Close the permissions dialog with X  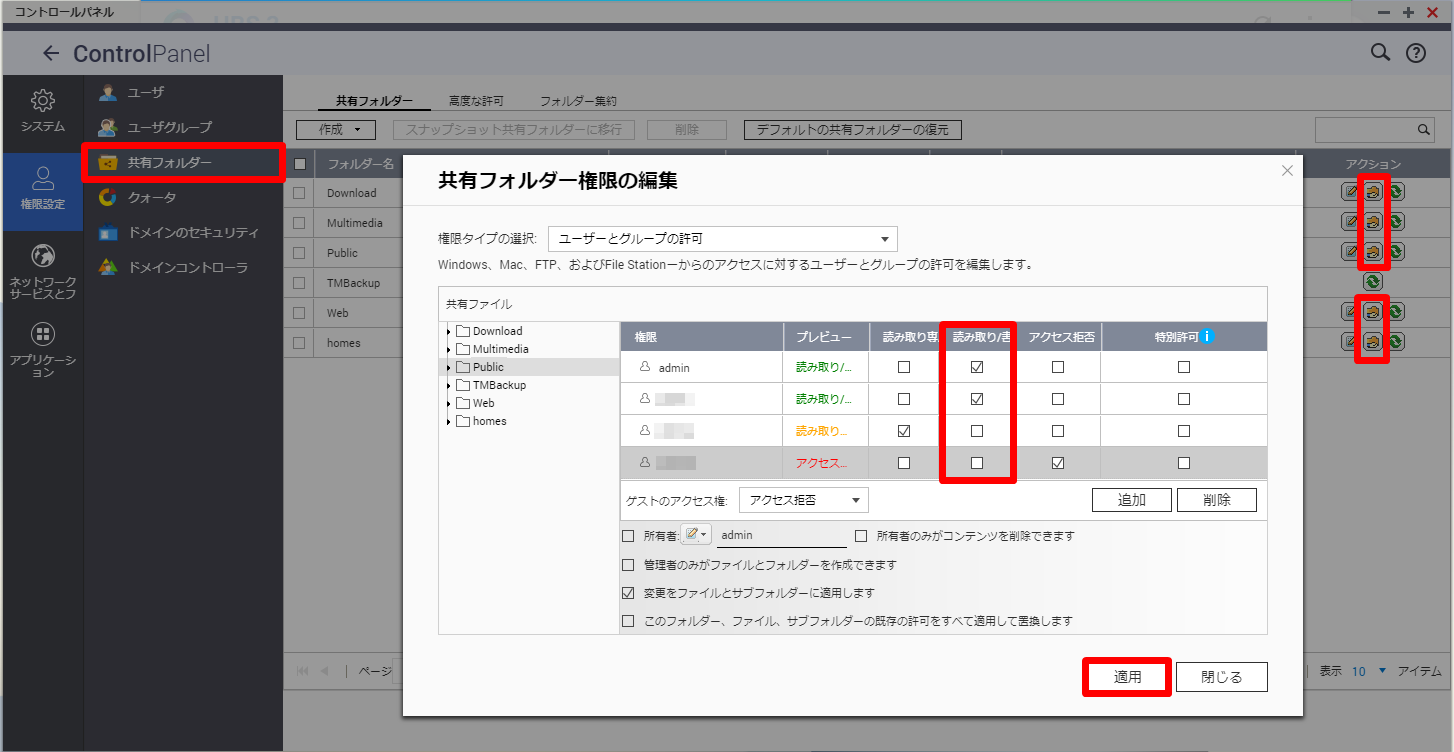pos(1287,171)
